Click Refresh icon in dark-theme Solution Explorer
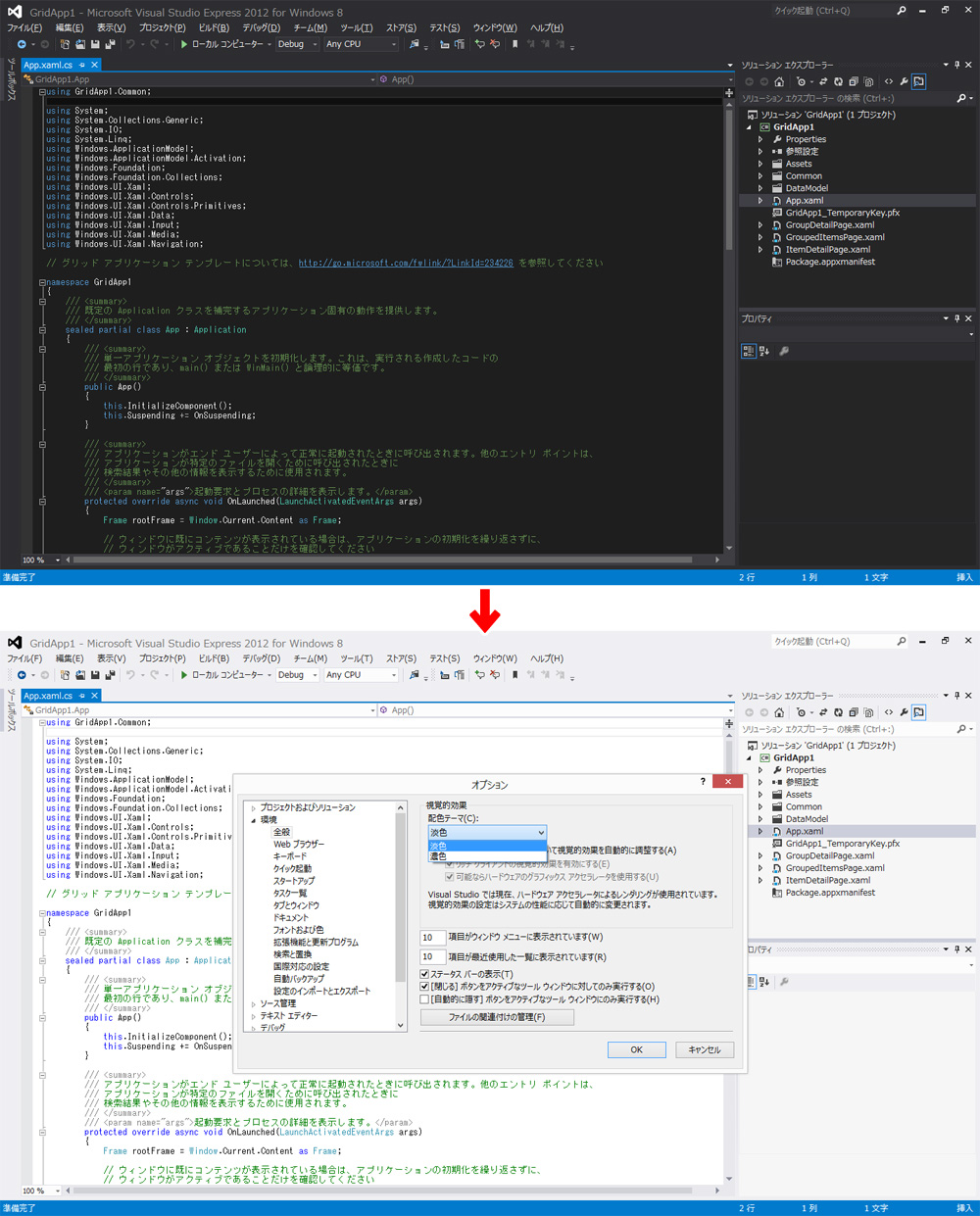The width and height of the screenshot is (980, 1216). coord(838,82)
